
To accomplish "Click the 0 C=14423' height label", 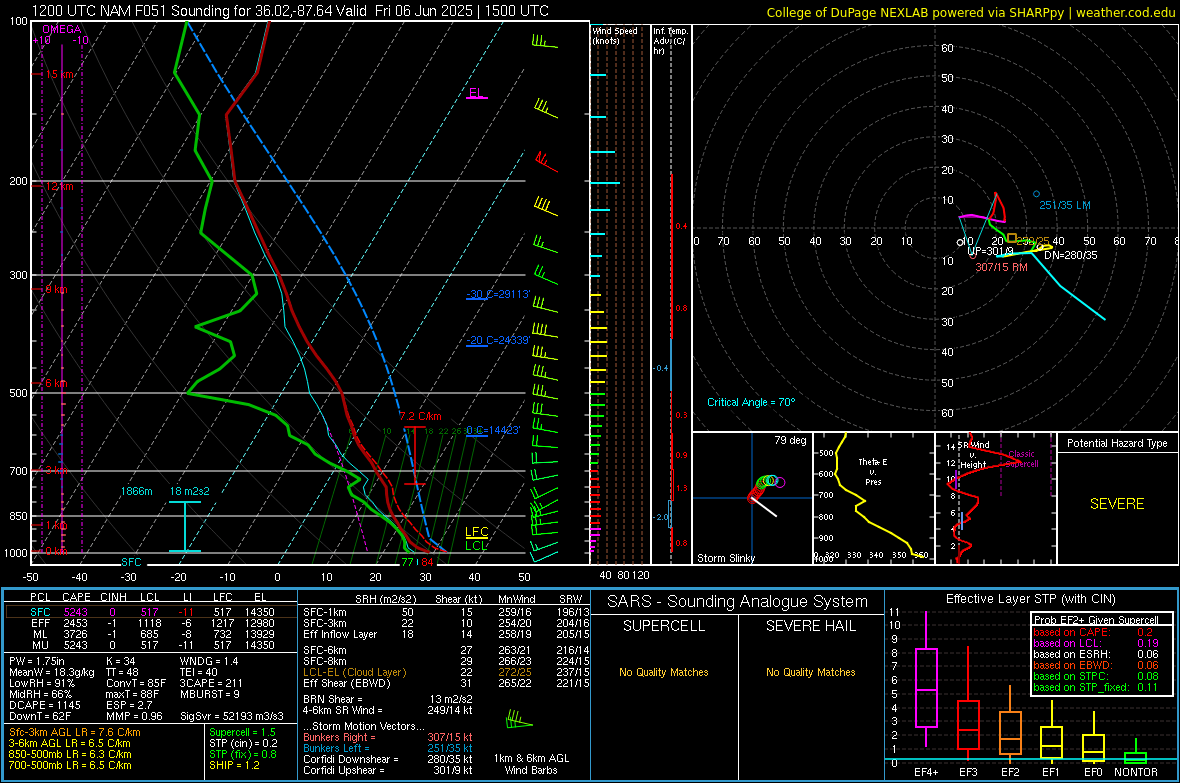I will (x=494, y=430).
